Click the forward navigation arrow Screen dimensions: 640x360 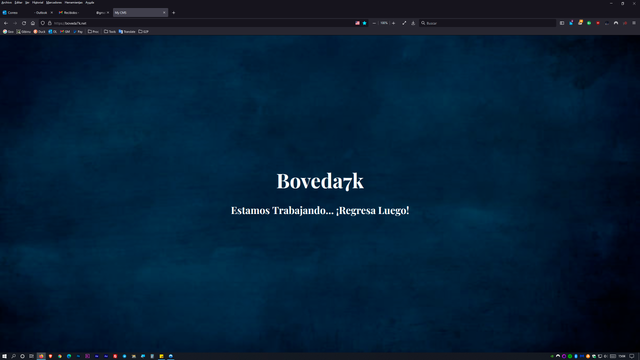pos(15,23)
